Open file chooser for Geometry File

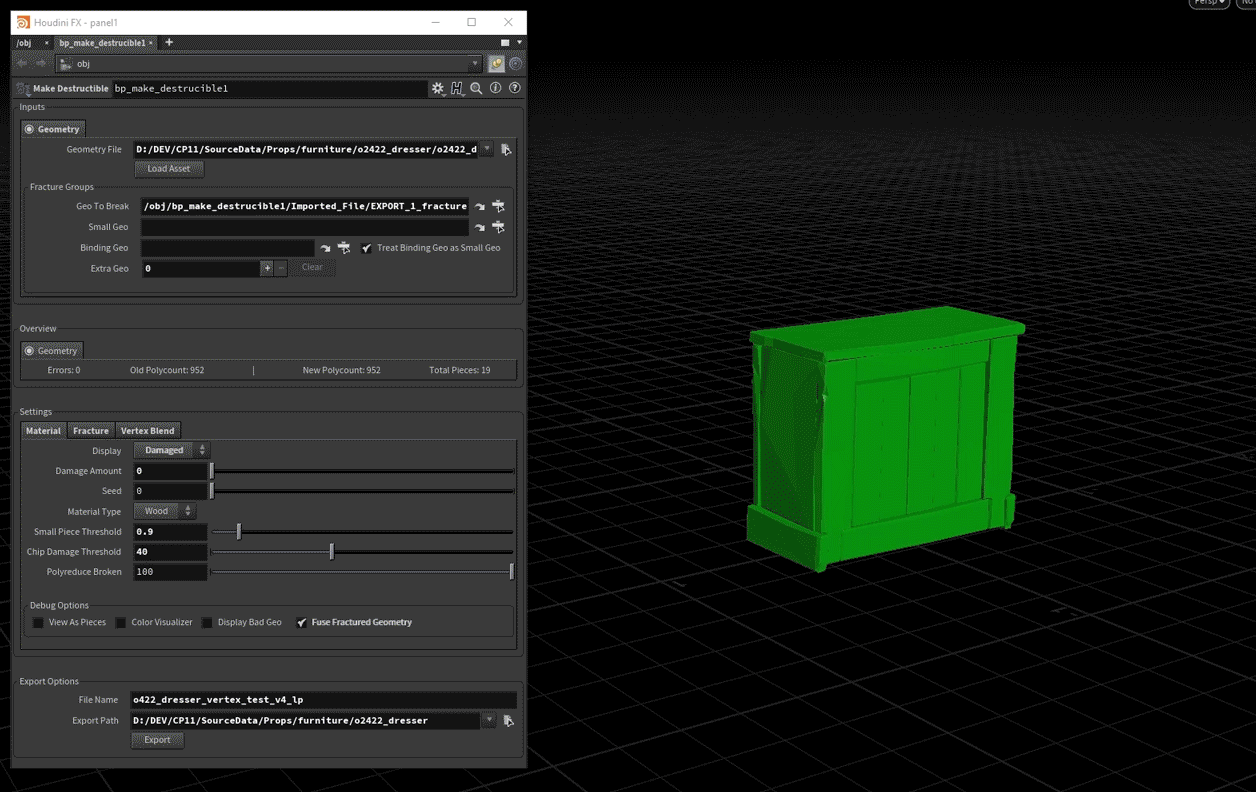click(x=506, y=149)
